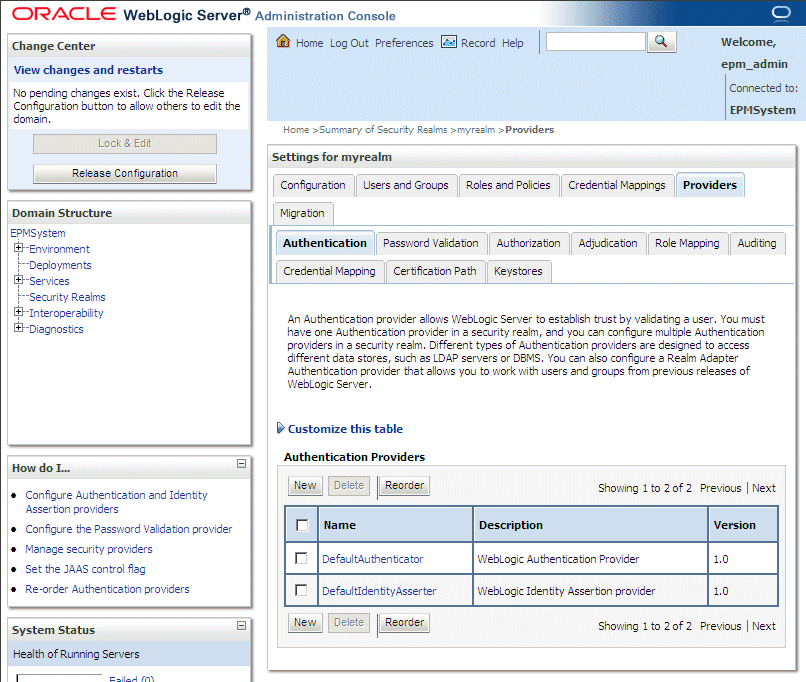Click the Release Configuration button

tap(125, 173)
